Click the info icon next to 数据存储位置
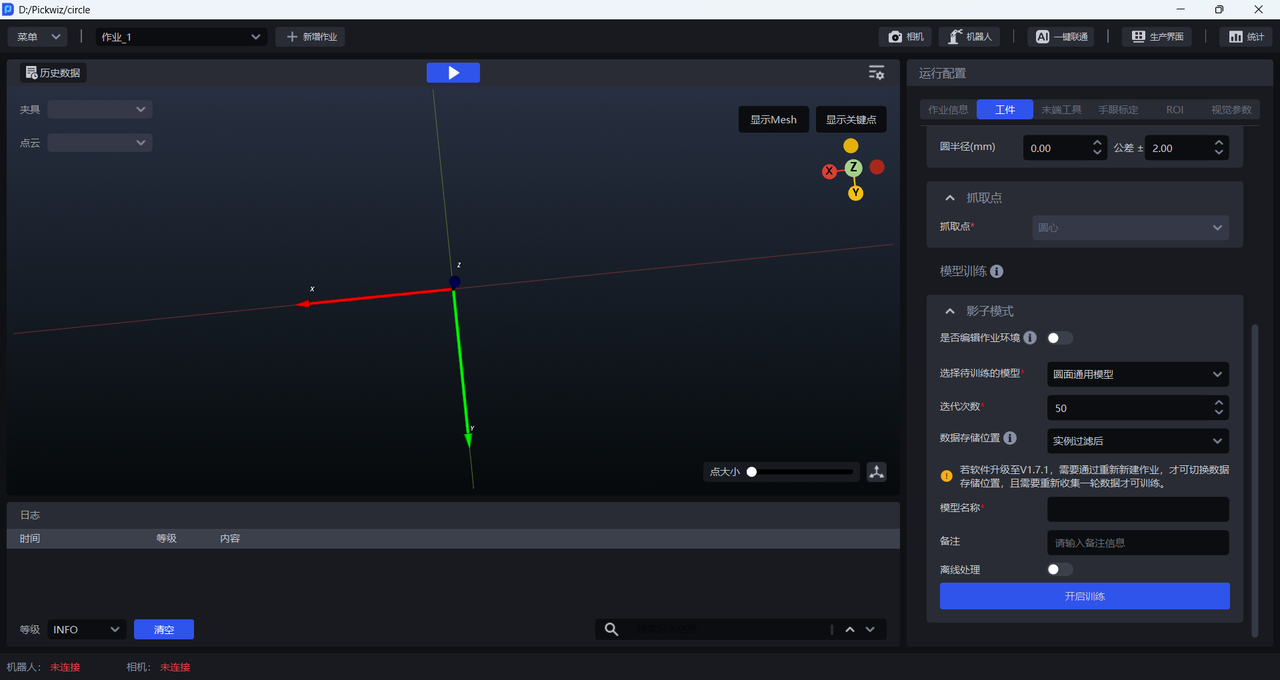This screenshot has width=1280, height=680. point(1010,438)
